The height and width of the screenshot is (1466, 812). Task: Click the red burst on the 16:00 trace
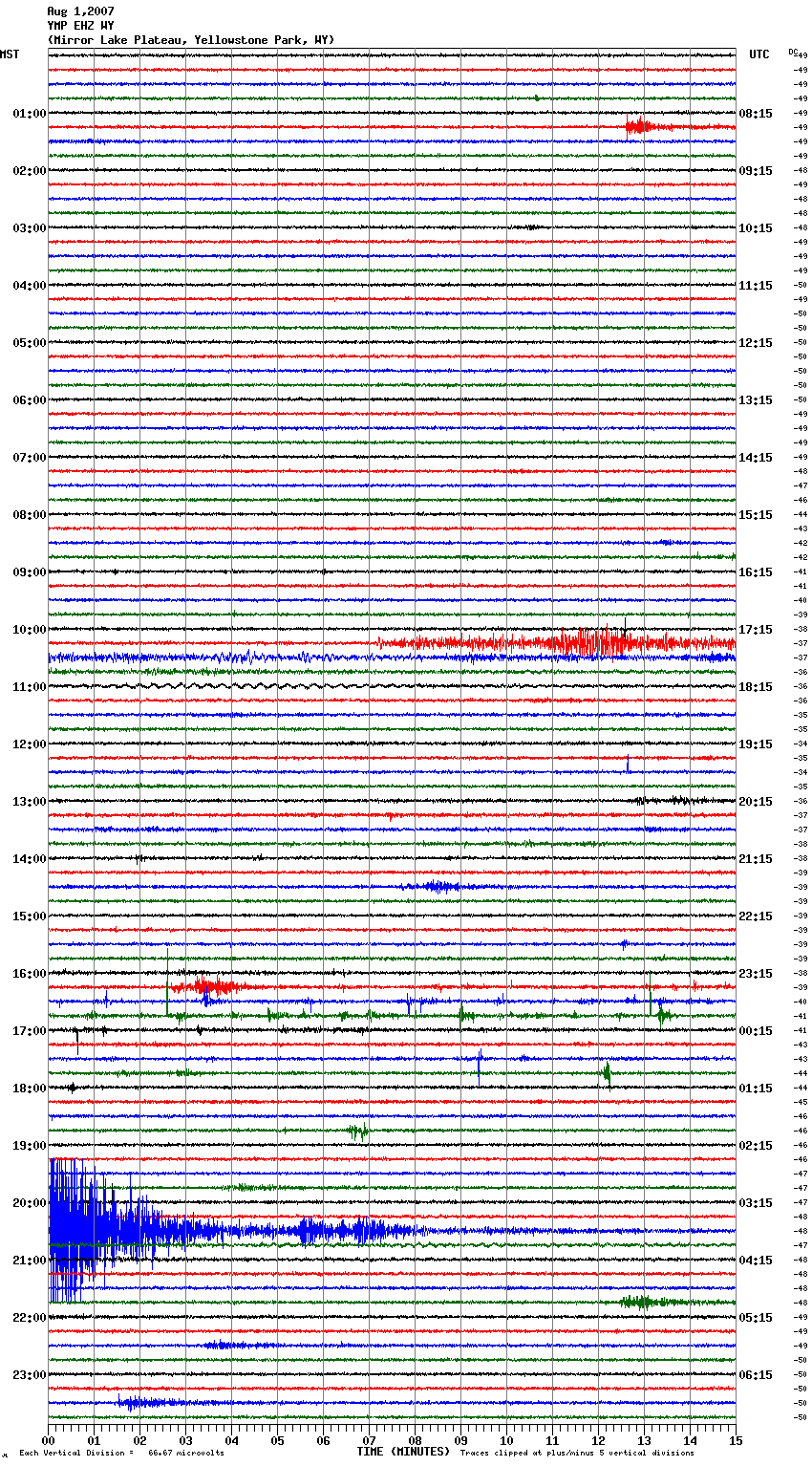(210, 985)
